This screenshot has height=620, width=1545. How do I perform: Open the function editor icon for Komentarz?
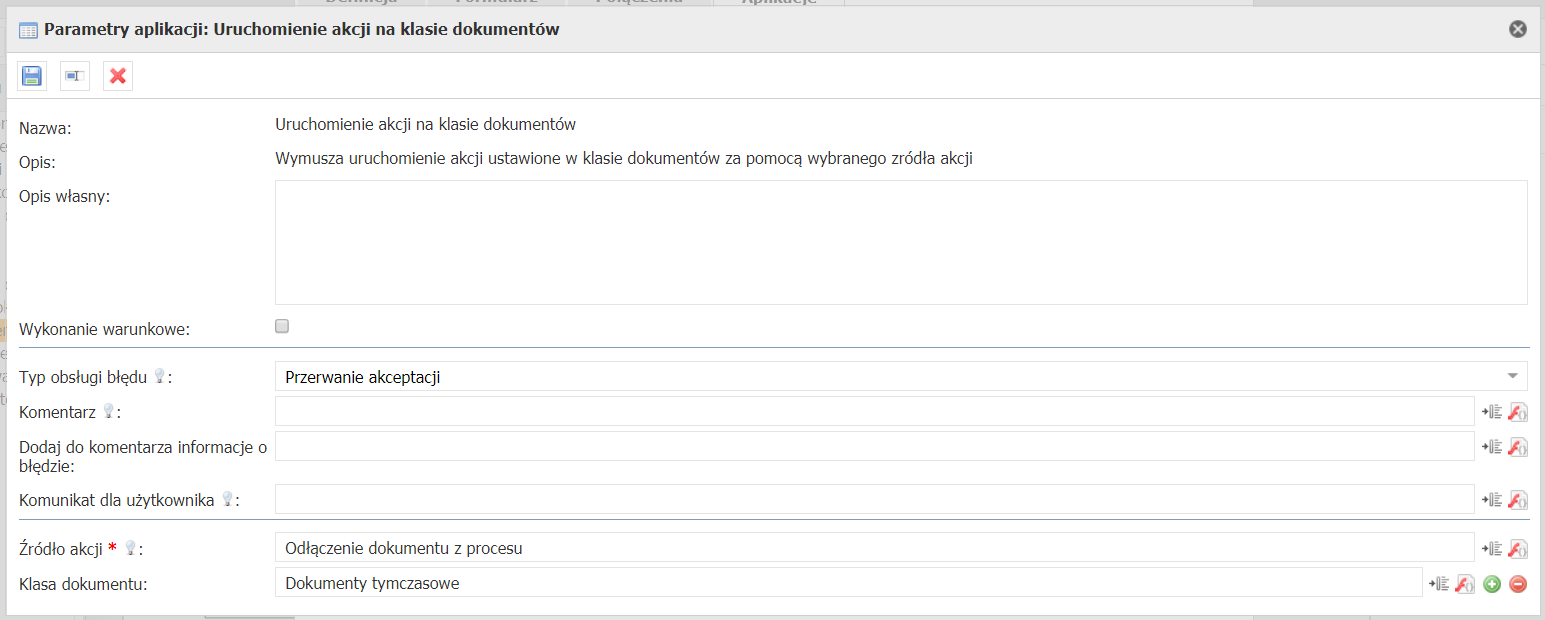tap(1518, 412)
